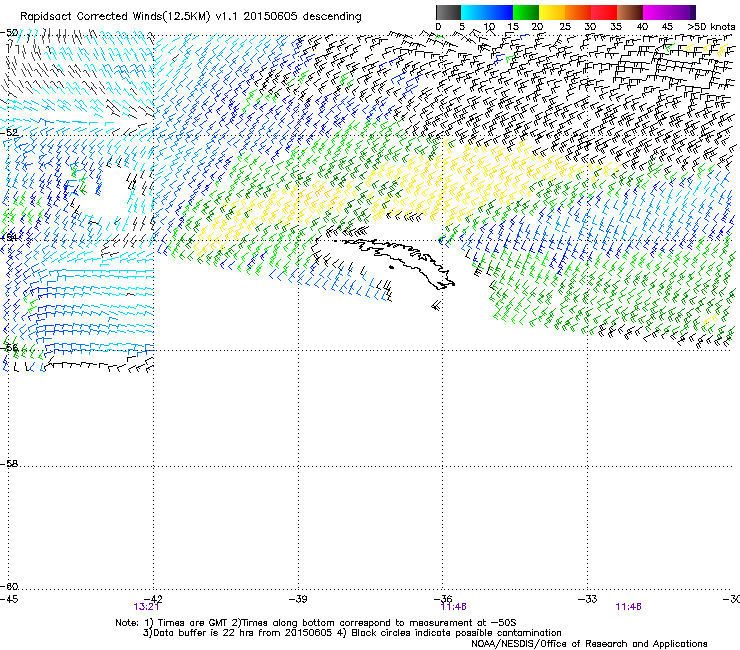Screen dimensions: 740x650
Task: Select the magenta 40-45 knots legend swatch
Action: pos(656,12)
